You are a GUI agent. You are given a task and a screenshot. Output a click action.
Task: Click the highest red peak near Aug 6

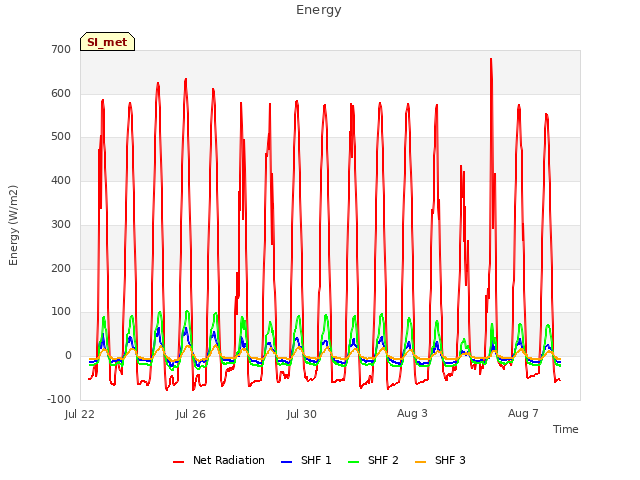(491, 59)
